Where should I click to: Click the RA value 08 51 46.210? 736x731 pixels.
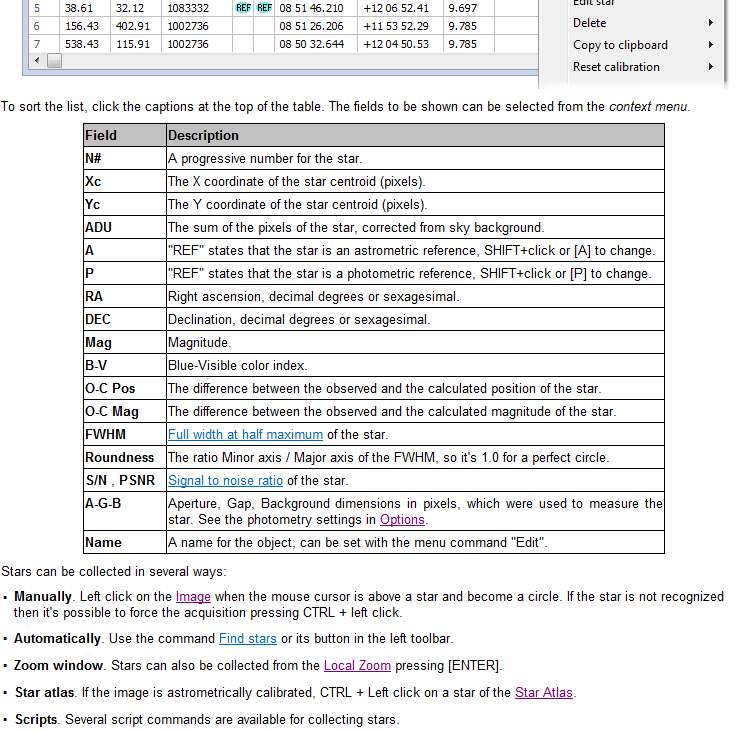(311, 8)
